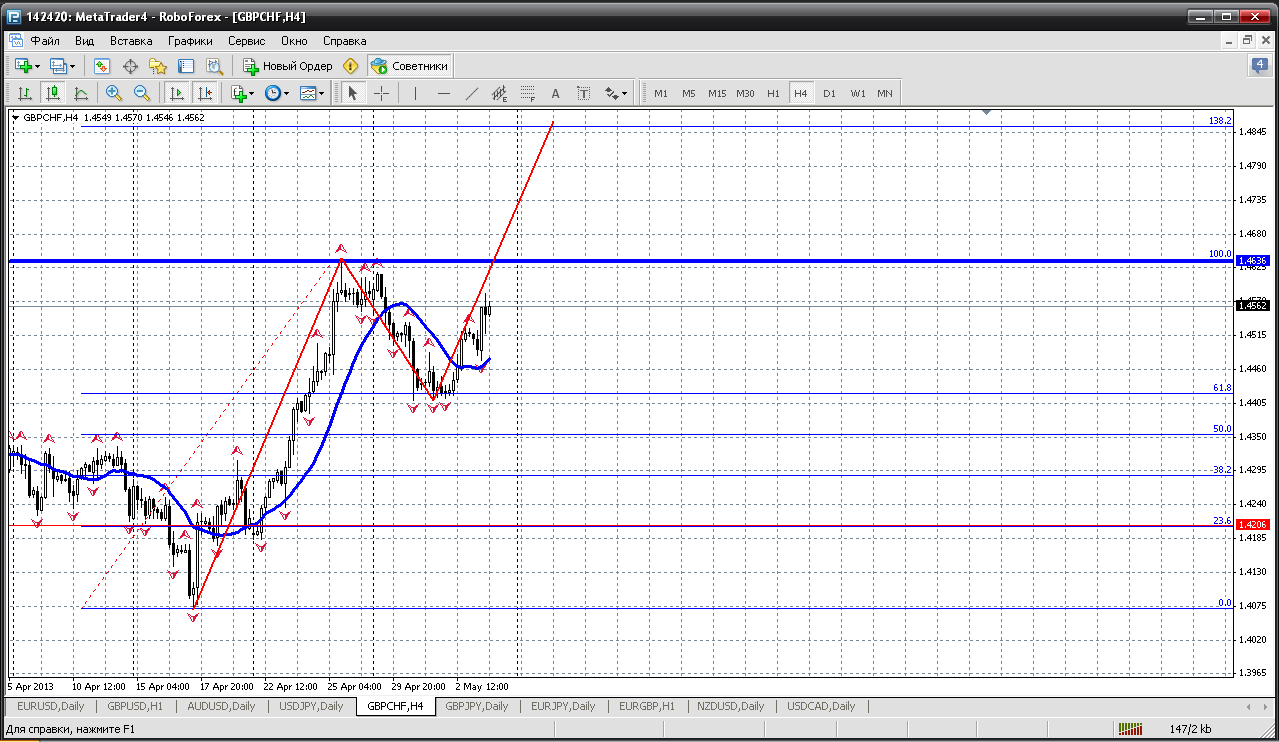Expand the periods dropdown arrow
1279x742 pixels.
click(286, 93)
